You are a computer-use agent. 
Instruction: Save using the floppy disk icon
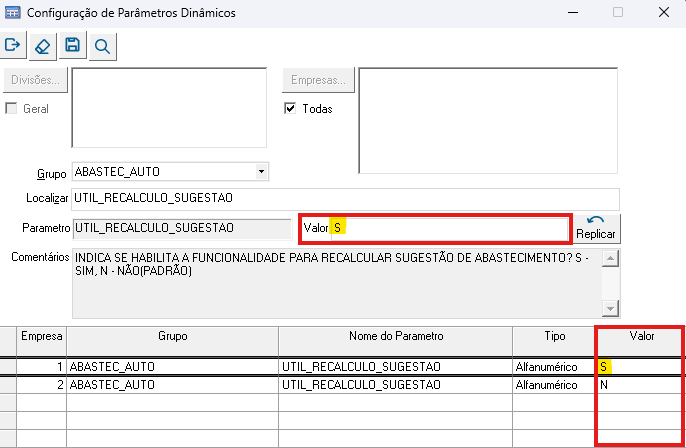tap(72, 45)
